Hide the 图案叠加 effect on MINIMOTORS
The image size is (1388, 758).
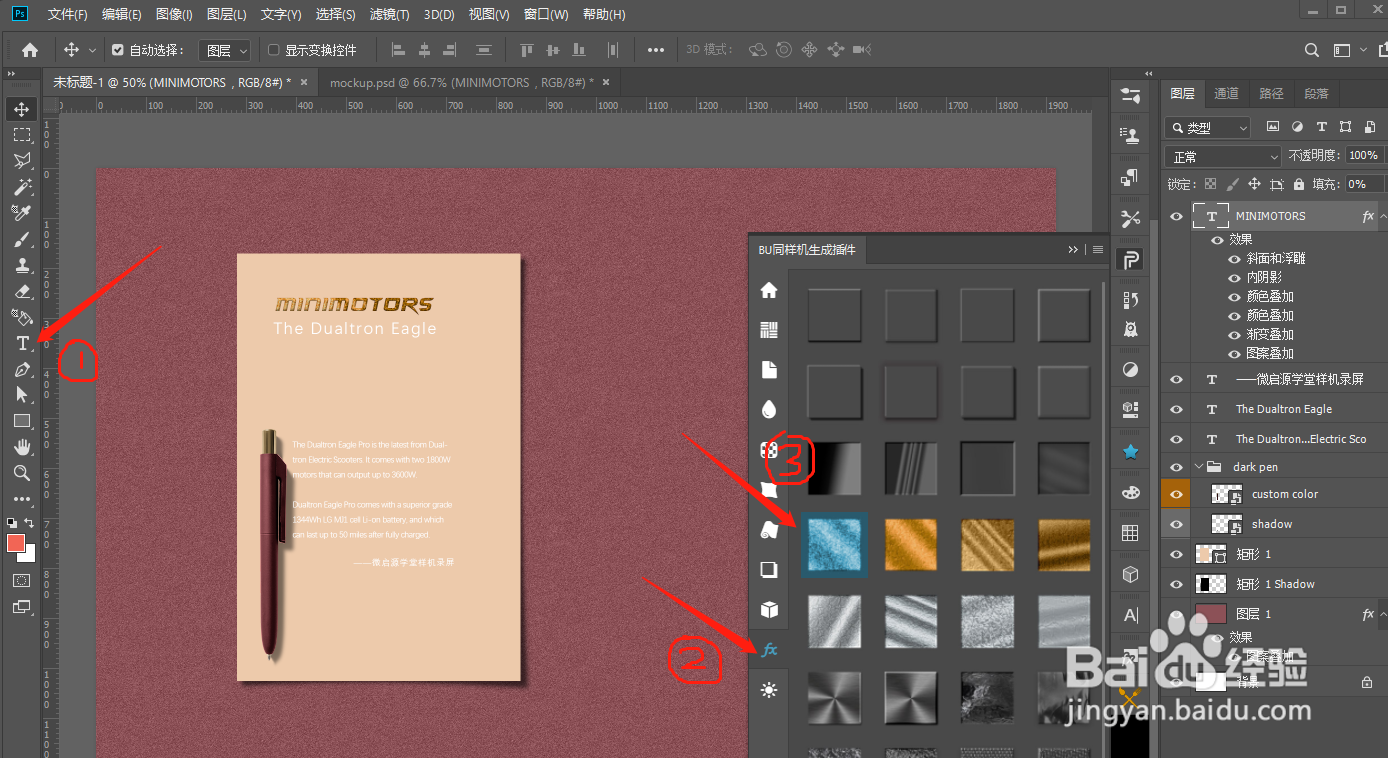pyautogui.click(x=1234, y=353)
